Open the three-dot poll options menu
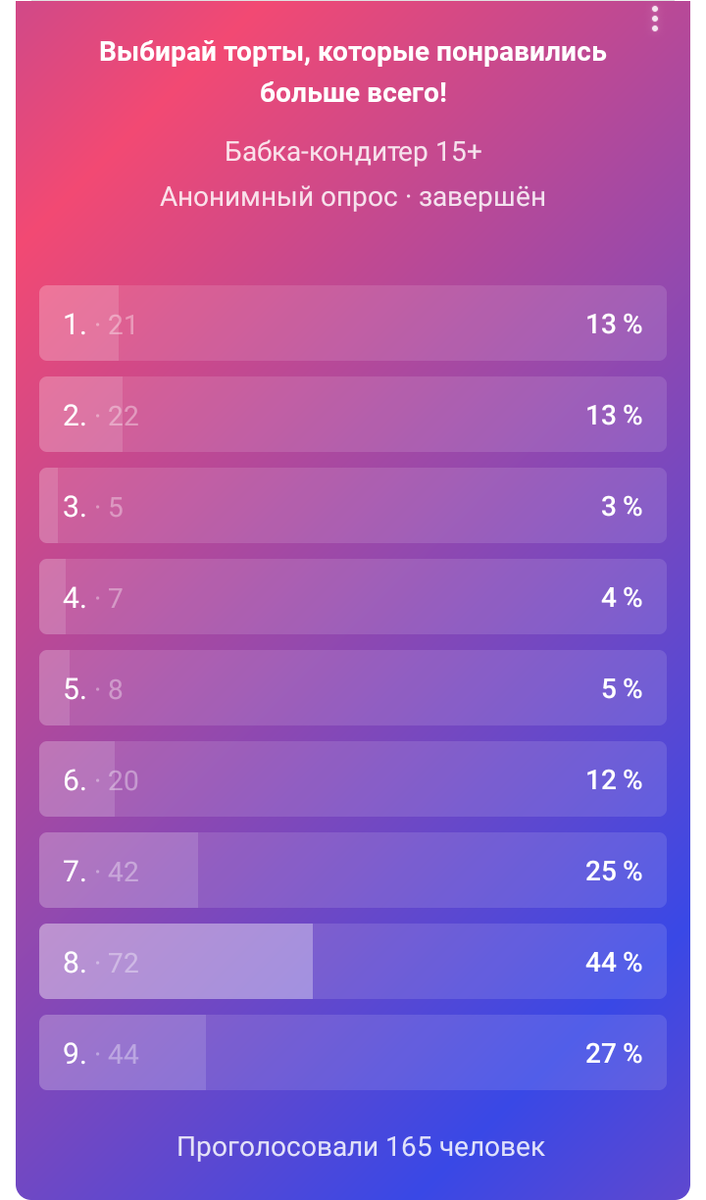The image size is (706, 1200). (x=654, y=19)
